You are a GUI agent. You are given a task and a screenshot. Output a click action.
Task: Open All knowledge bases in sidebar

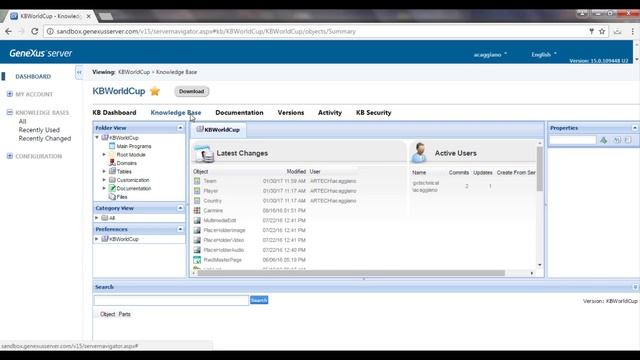pyautogui.click(x=22, y=121)
